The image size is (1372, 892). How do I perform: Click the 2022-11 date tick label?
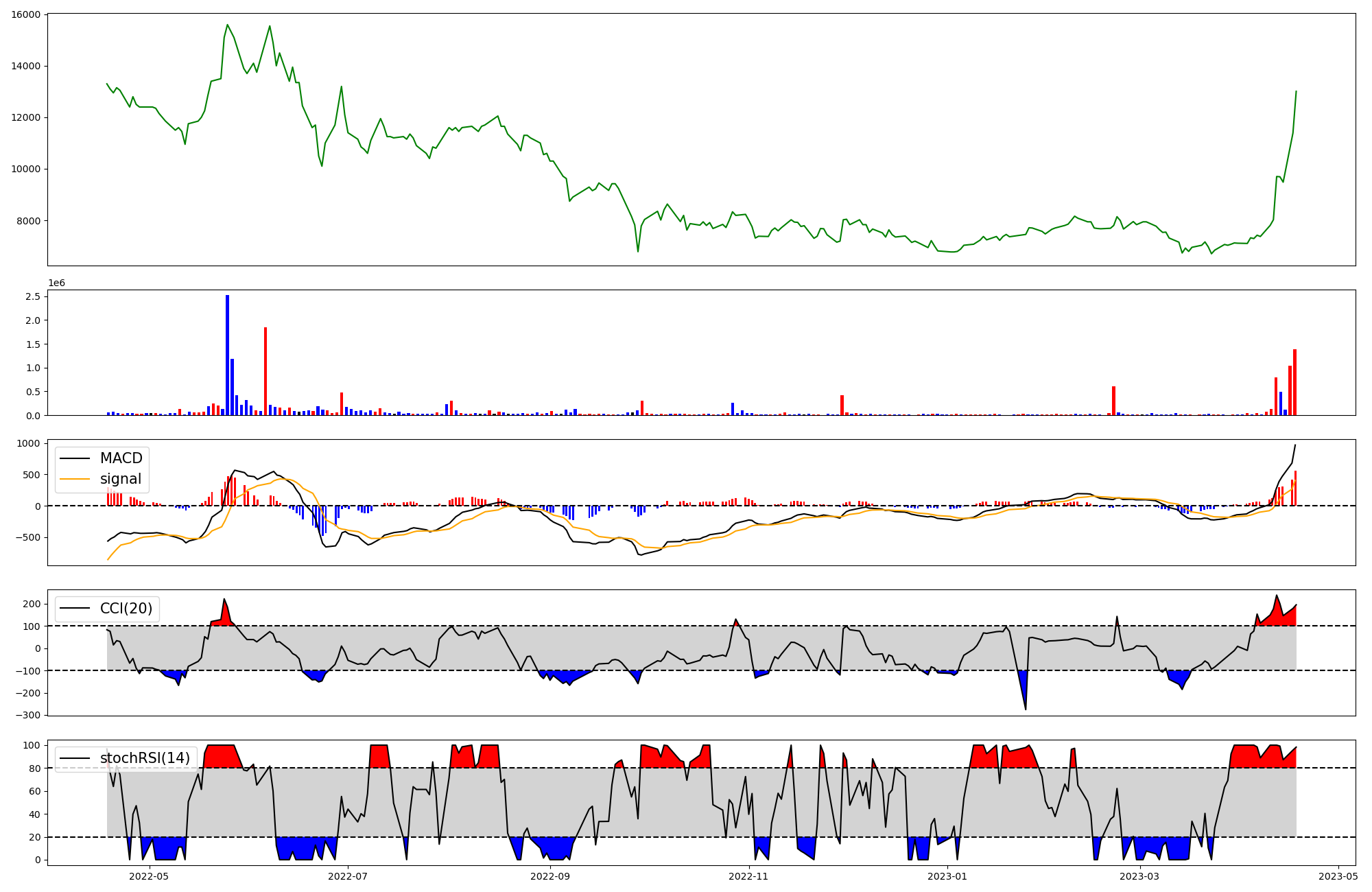pyautogui.click(x=748, y=876)
